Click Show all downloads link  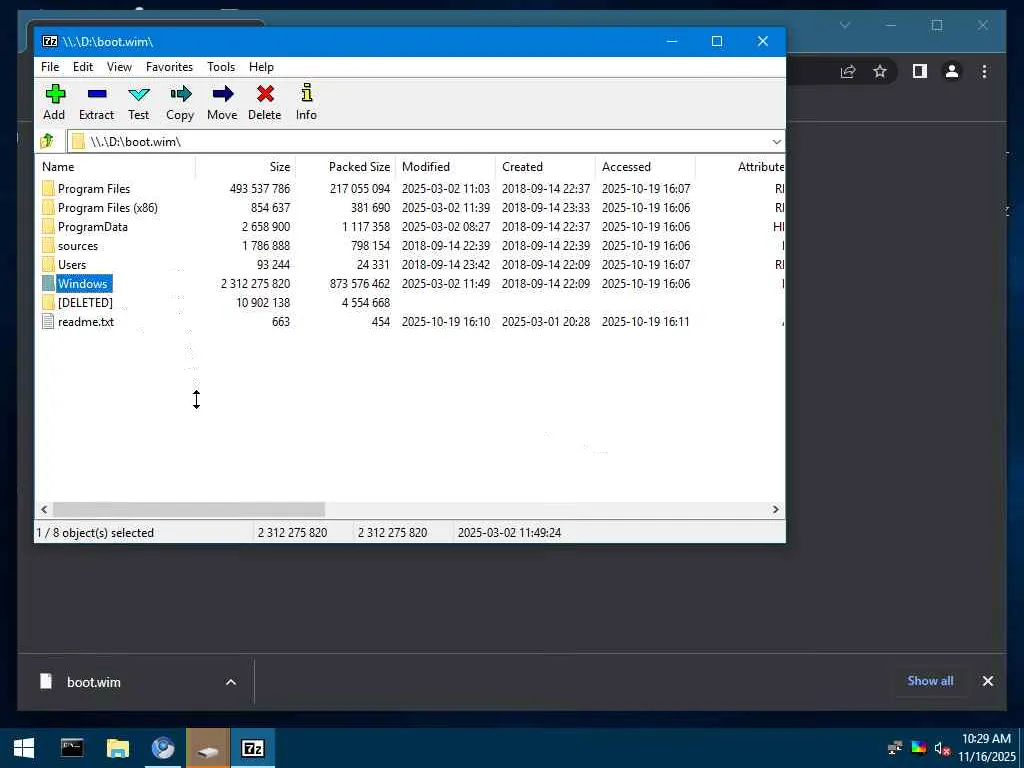click(930, 680)
